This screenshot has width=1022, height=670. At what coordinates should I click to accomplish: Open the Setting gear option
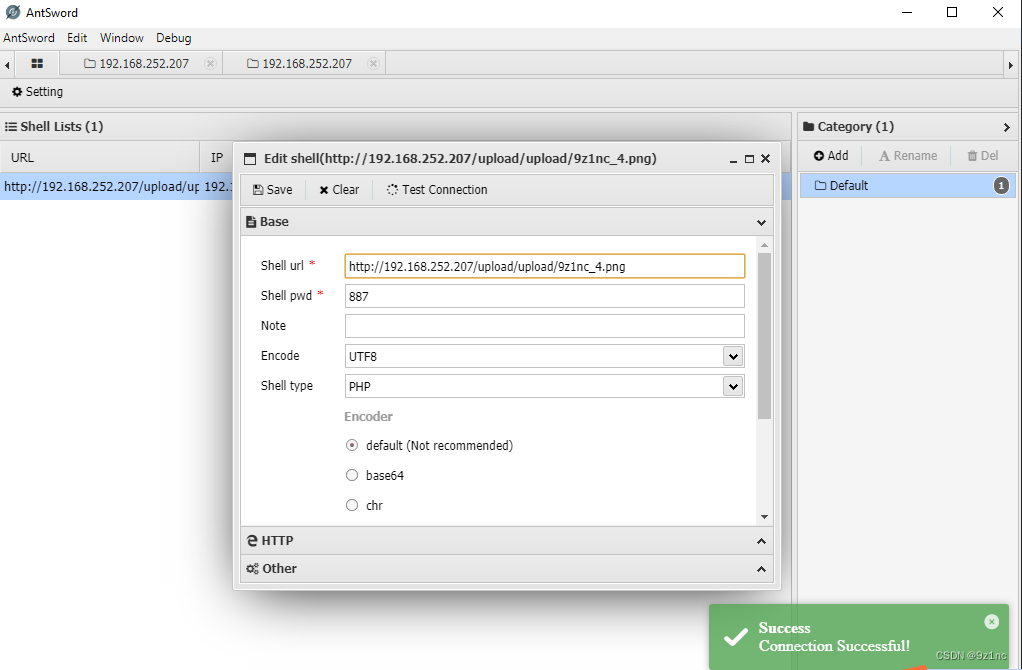click(x=38, y=92)
